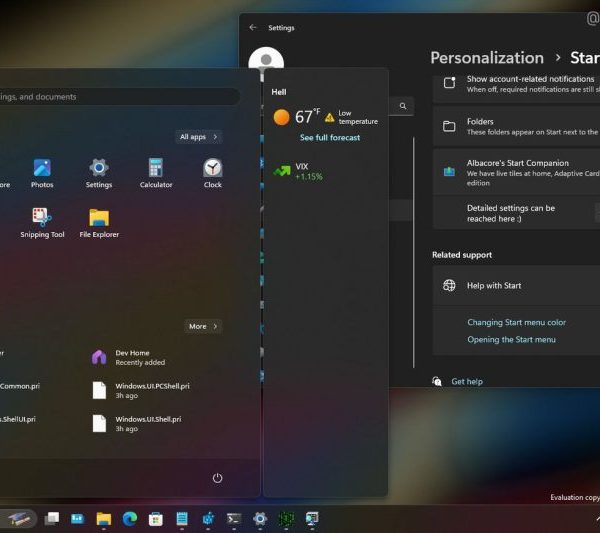Click the Start menu power button

tap(217, 478)
